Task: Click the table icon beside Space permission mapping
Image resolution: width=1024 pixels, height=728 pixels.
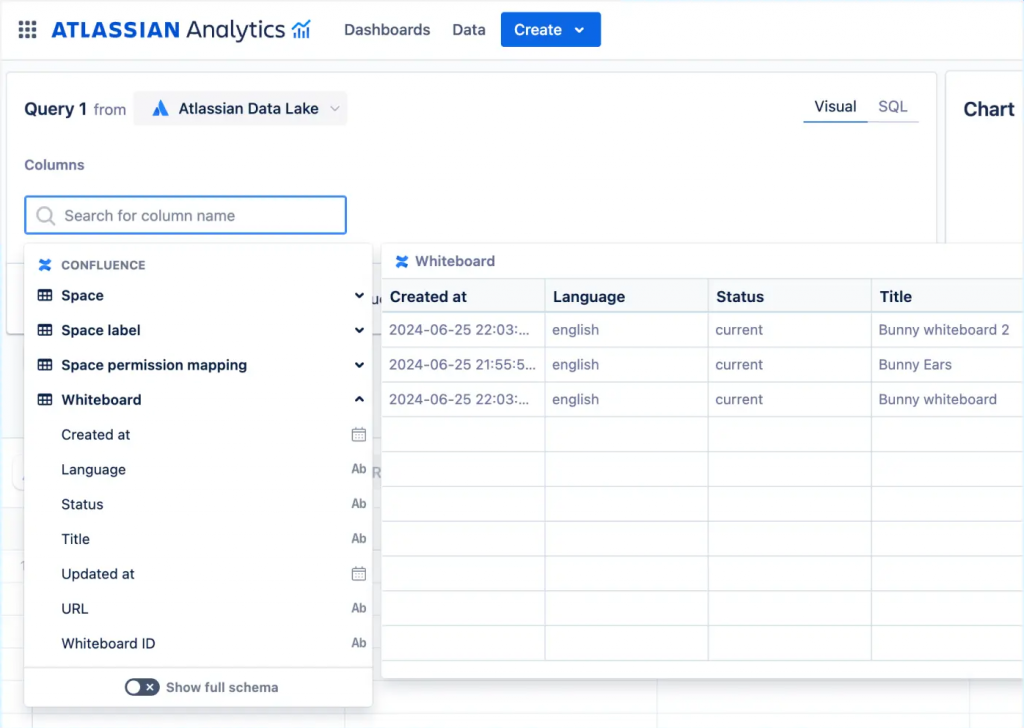Action: pyautogui.click(x=44, y=364)
